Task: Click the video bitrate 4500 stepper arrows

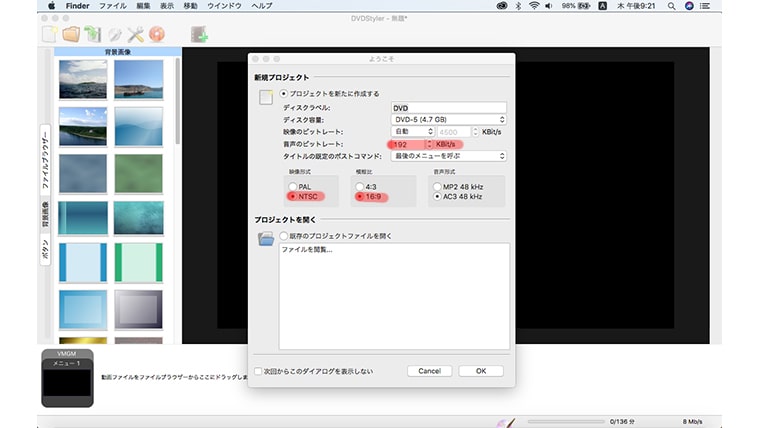Action: pyautogui.click(x=475, y=132)
